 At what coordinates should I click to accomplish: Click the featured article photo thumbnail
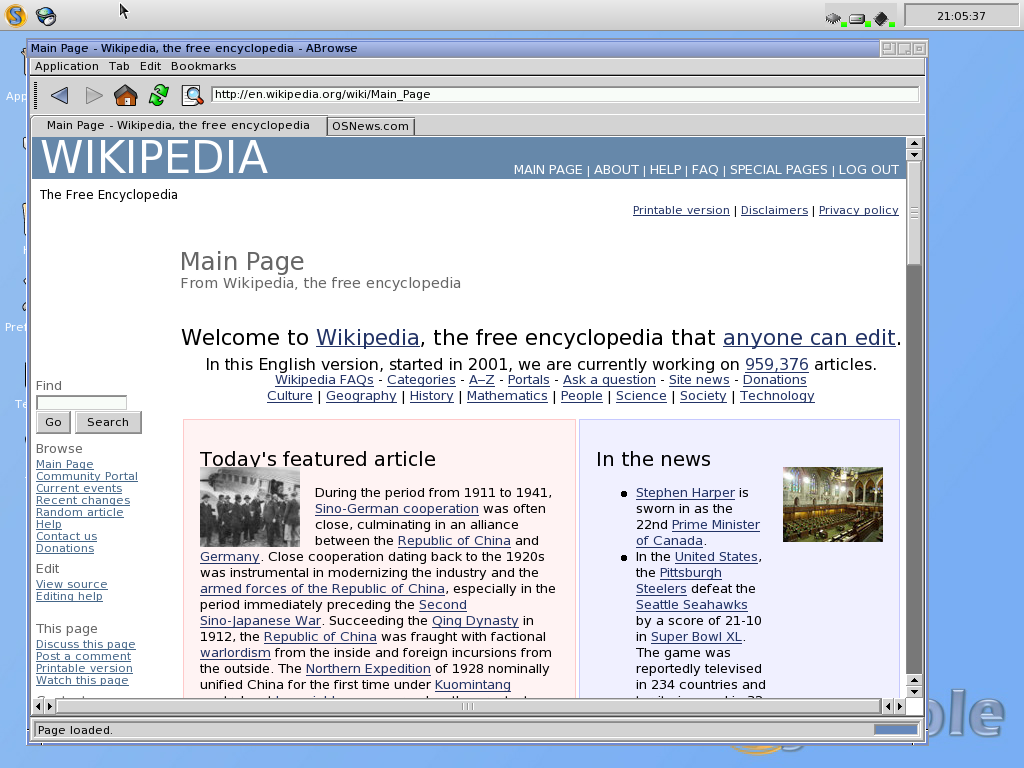tap(249, 506)
